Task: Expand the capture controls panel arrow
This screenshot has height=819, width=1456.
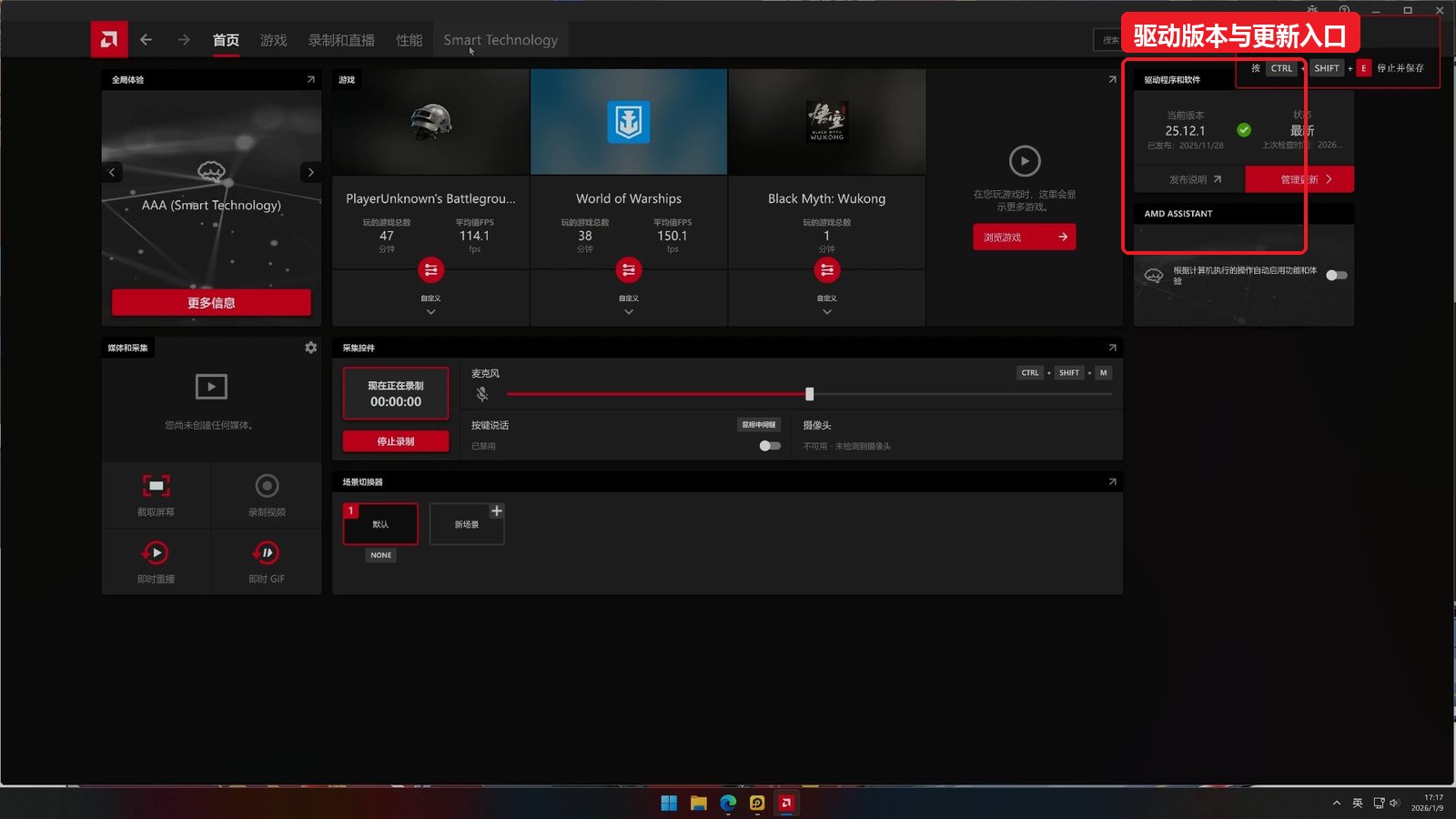Action: coord(1112,348)
